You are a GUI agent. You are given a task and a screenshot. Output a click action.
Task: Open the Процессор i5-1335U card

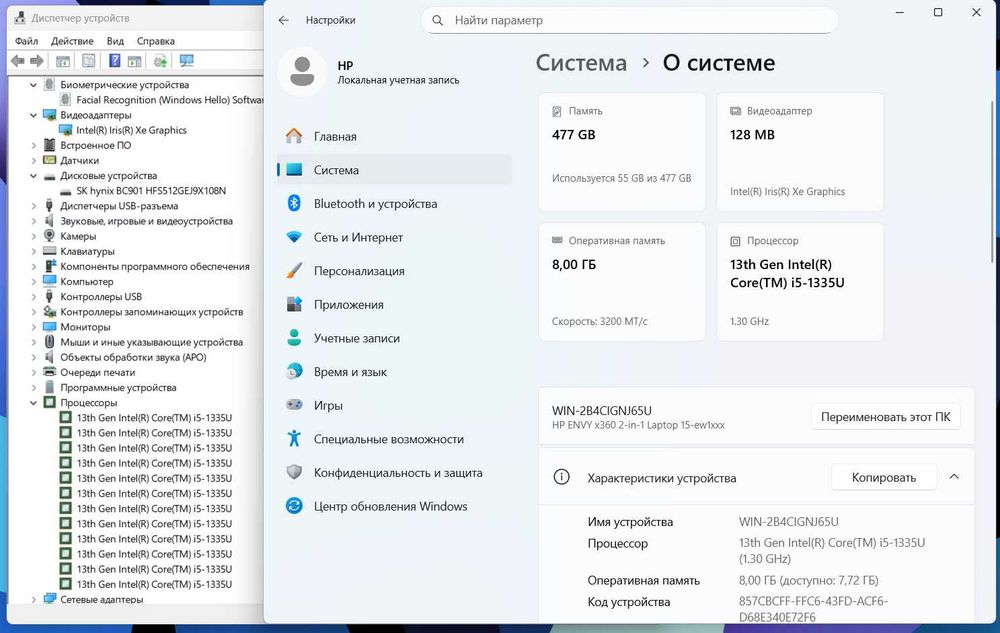point(800,282)
